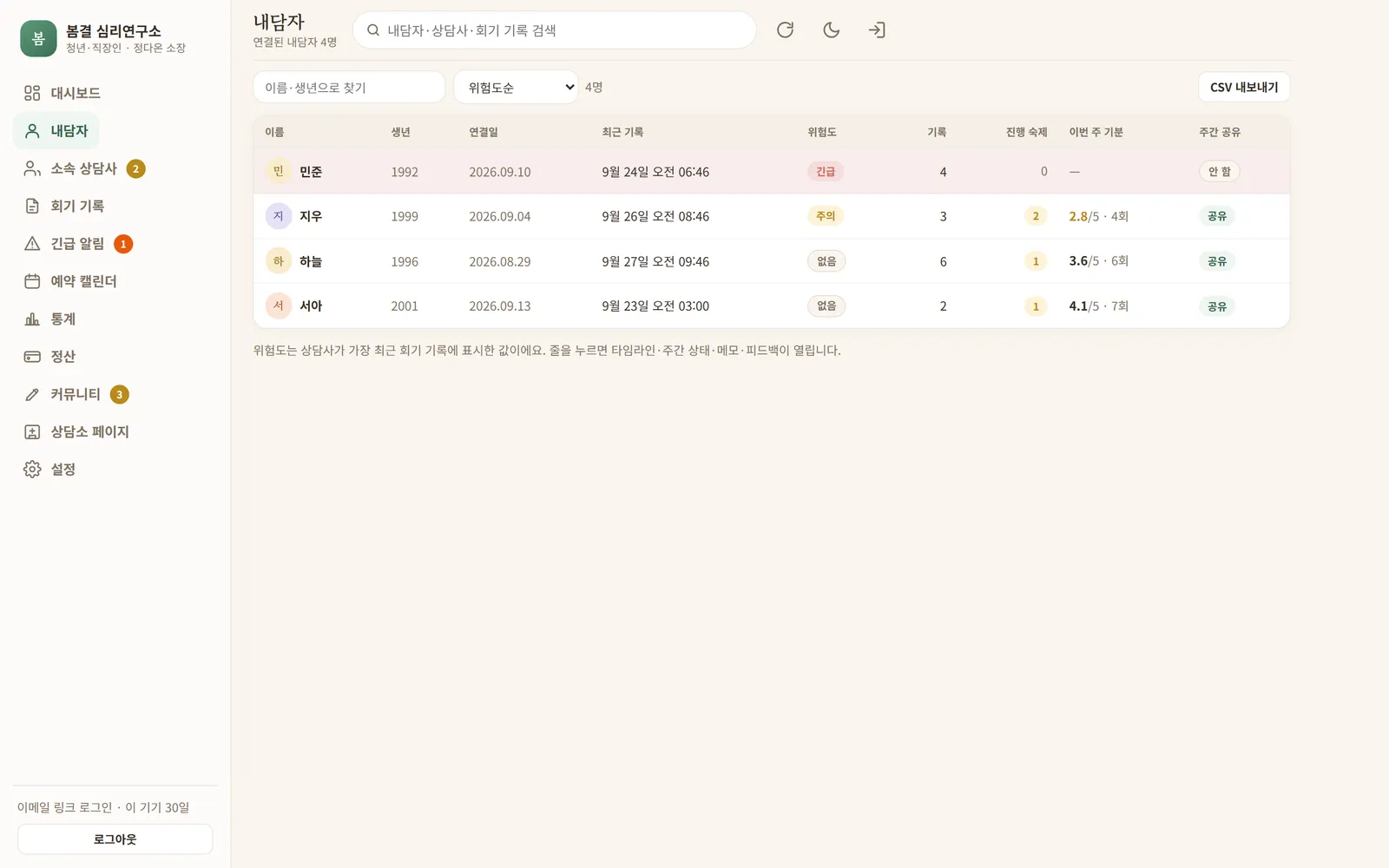The height and width of the screenshot is (868, 1389).
Task: Focus the 내담자·상담사·회기 기록 search field
Action: pos(554,30)
